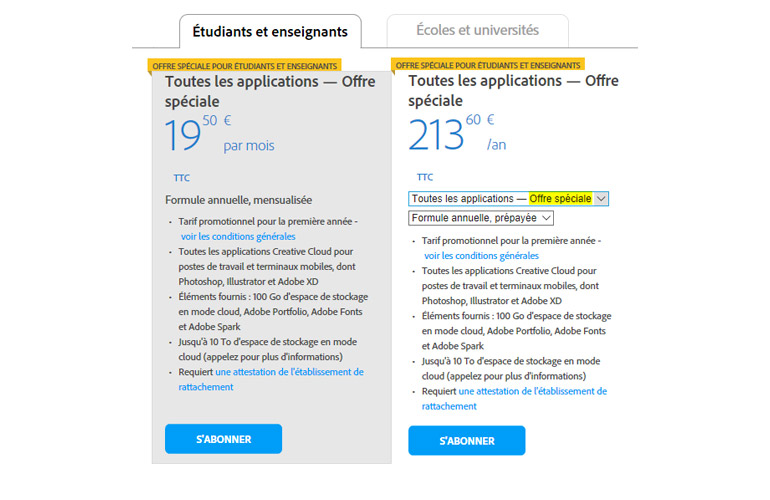Viewport: 770px width, 500px height.
Task: Click S'ABONNER under the monthly plan
Action: (223, 439)
